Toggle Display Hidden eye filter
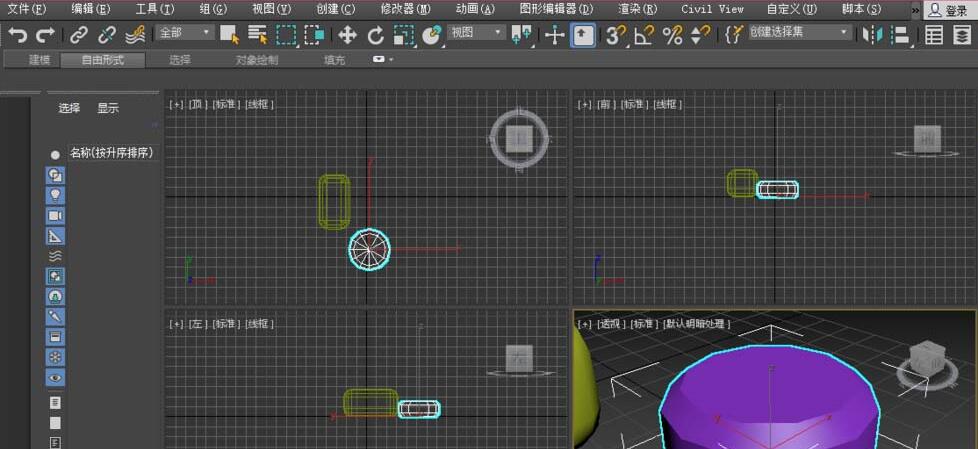The image size is (978, 449). click(x=55, y=377)
